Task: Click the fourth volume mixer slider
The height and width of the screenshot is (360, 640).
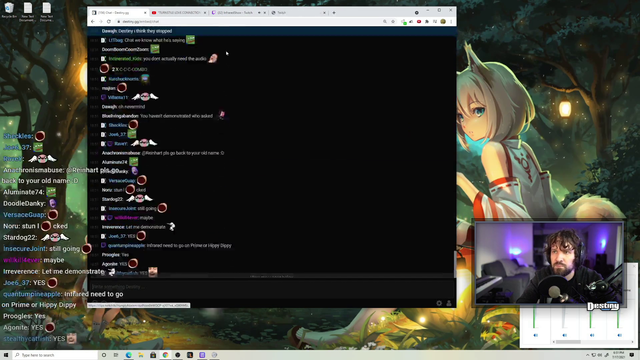Action: (x=618, y=318)
